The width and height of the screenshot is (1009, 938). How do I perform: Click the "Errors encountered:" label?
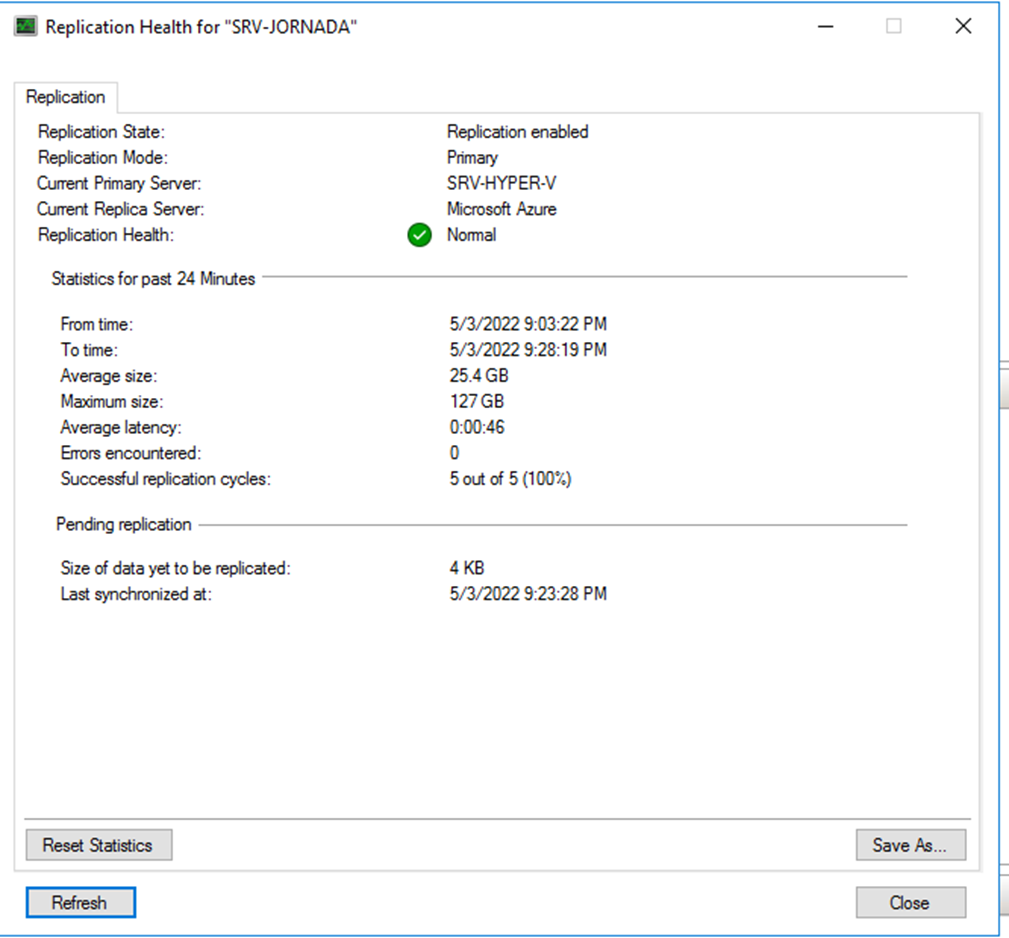tap(131, 453)
